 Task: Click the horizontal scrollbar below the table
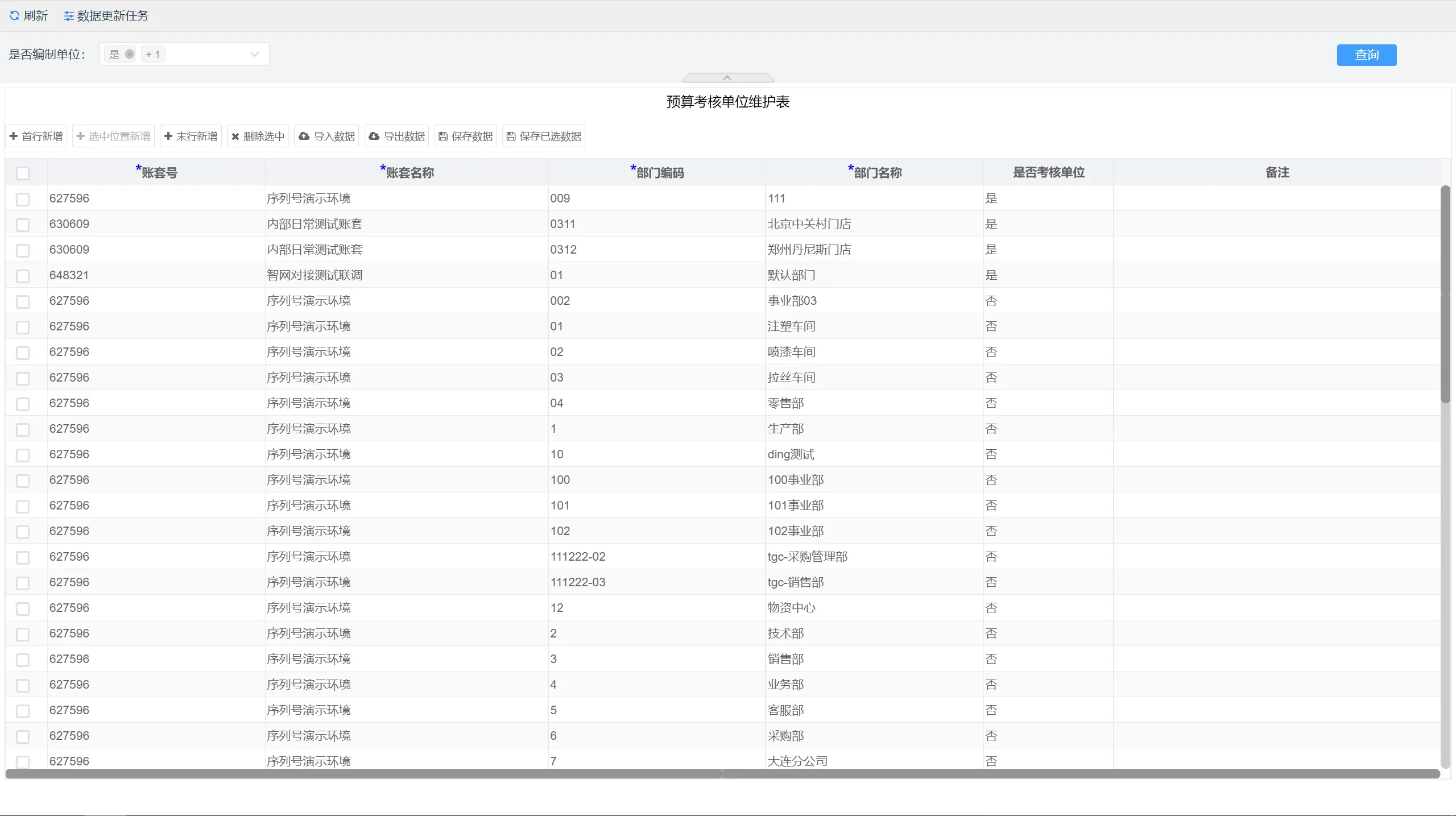722,774
